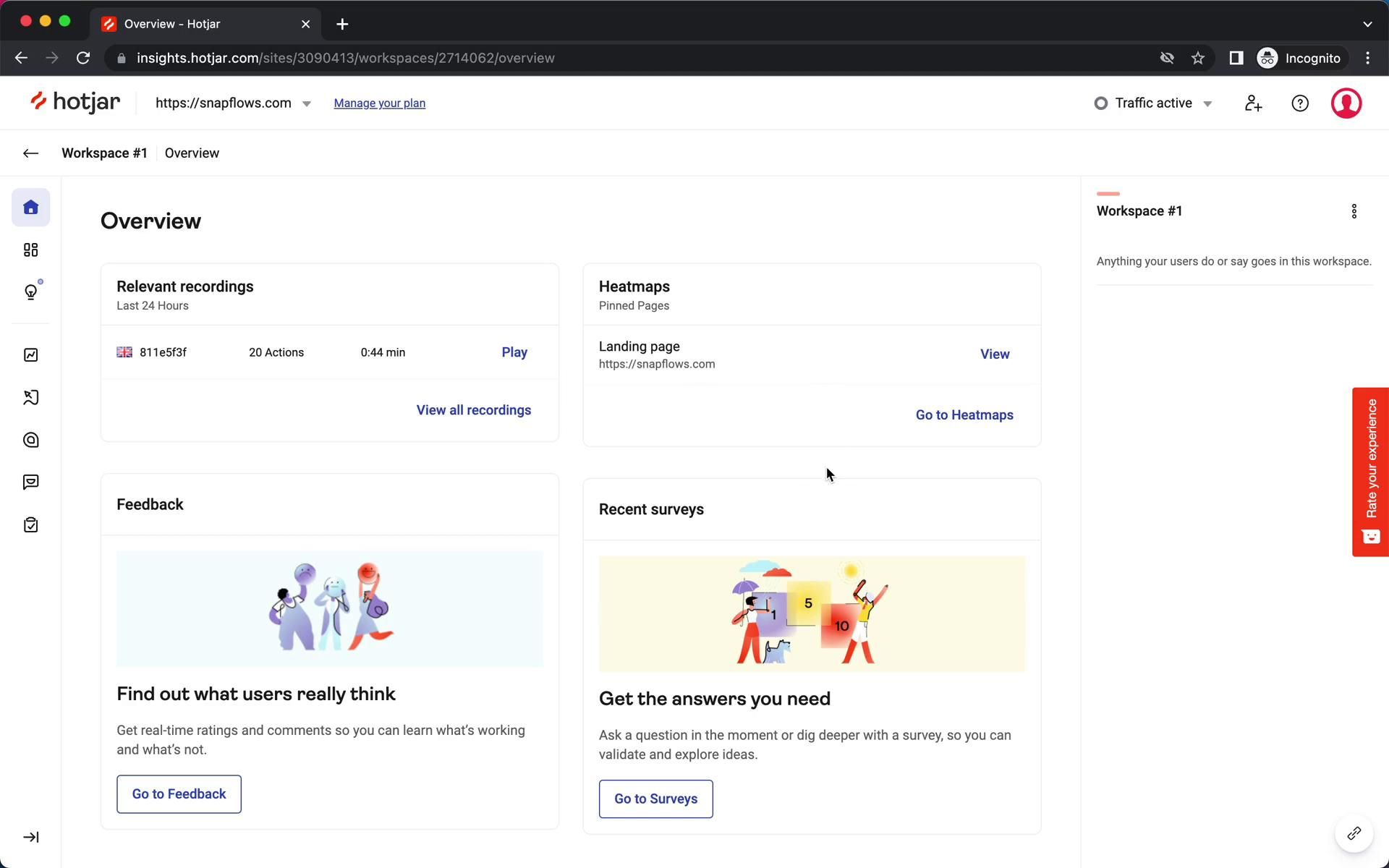Open the Home icon in sidebar
Image resolution: width=1389 pixels, height=868 pixels.
pos(30,208)
